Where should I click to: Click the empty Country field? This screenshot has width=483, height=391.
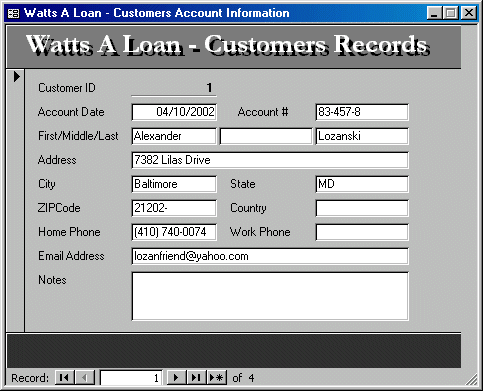coord(362,208)
